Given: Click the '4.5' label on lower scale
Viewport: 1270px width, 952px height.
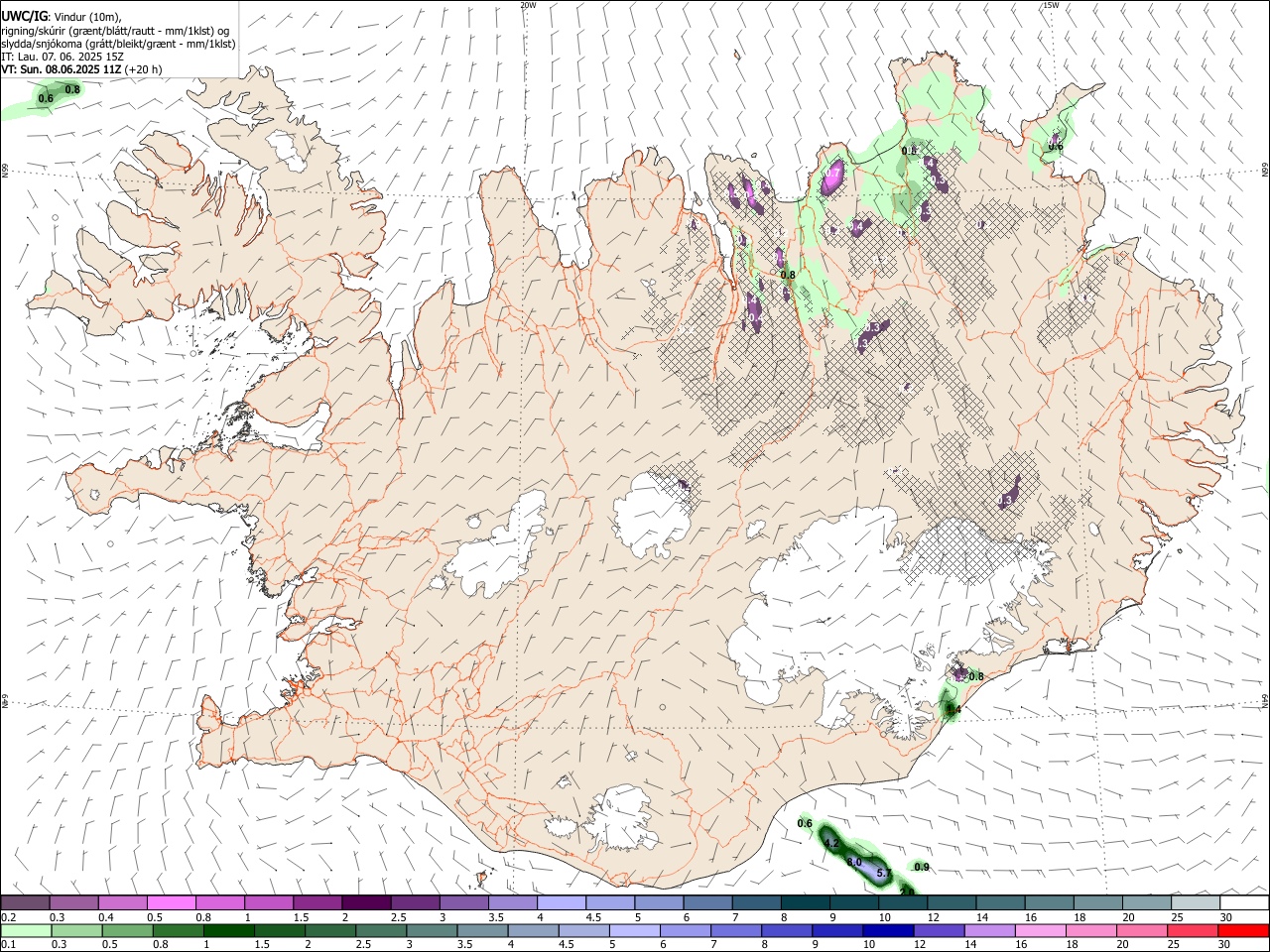Looking at the screenshot, I should pos(566,945).
